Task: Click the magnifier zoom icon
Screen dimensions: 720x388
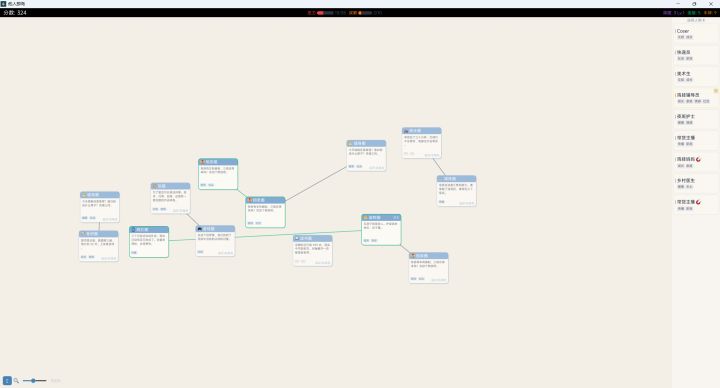Action: [x=16, y=381]
